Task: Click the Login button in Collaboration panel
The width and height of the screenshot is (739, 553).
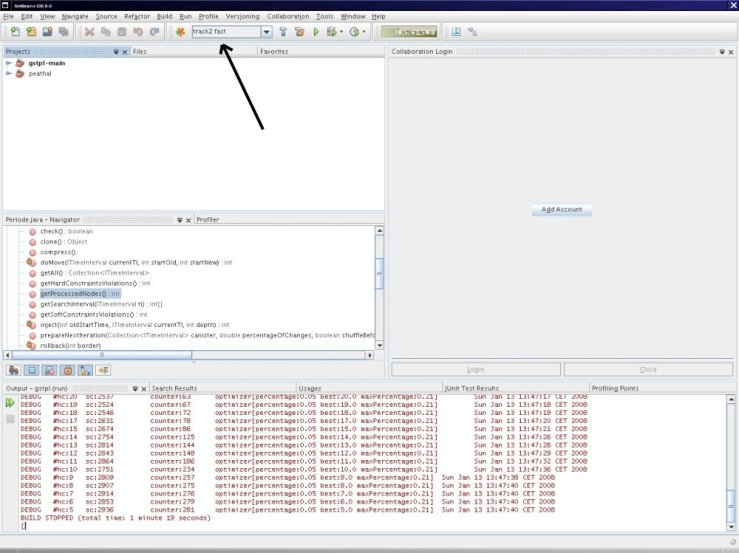Action: click(x=475, y=369)
